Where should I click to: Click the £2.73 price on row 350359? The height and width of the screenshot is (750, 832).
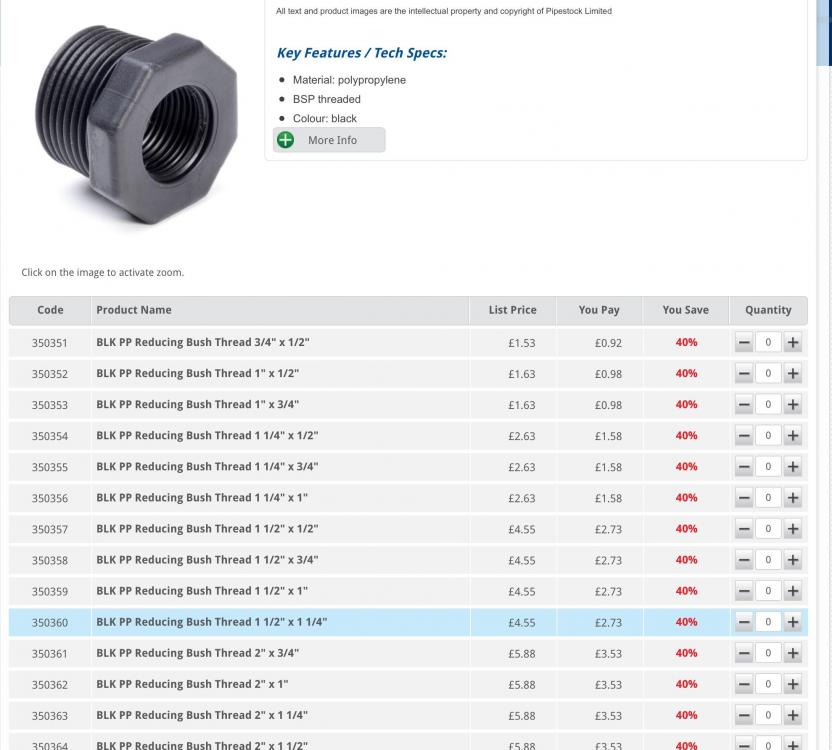[608, 591]
